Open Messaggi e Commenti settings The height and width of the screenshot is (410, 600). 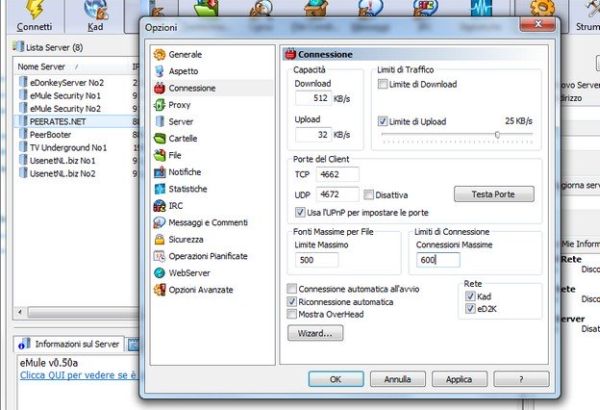point(201,223)
